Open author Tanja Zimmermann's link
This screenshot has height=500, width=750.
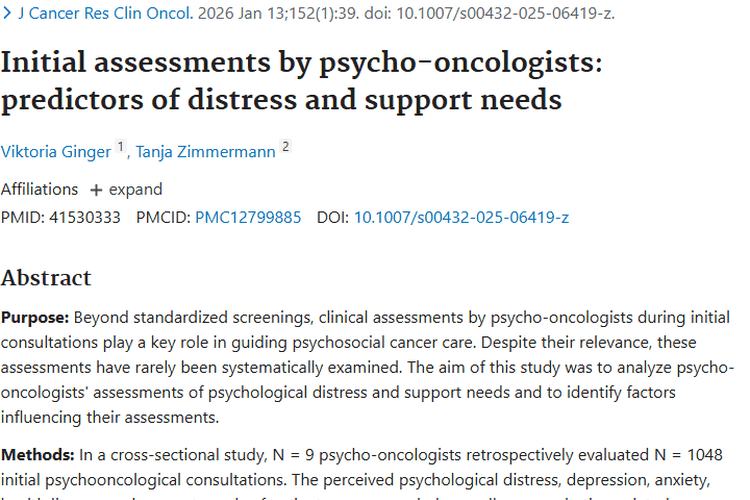pos(205,150)
